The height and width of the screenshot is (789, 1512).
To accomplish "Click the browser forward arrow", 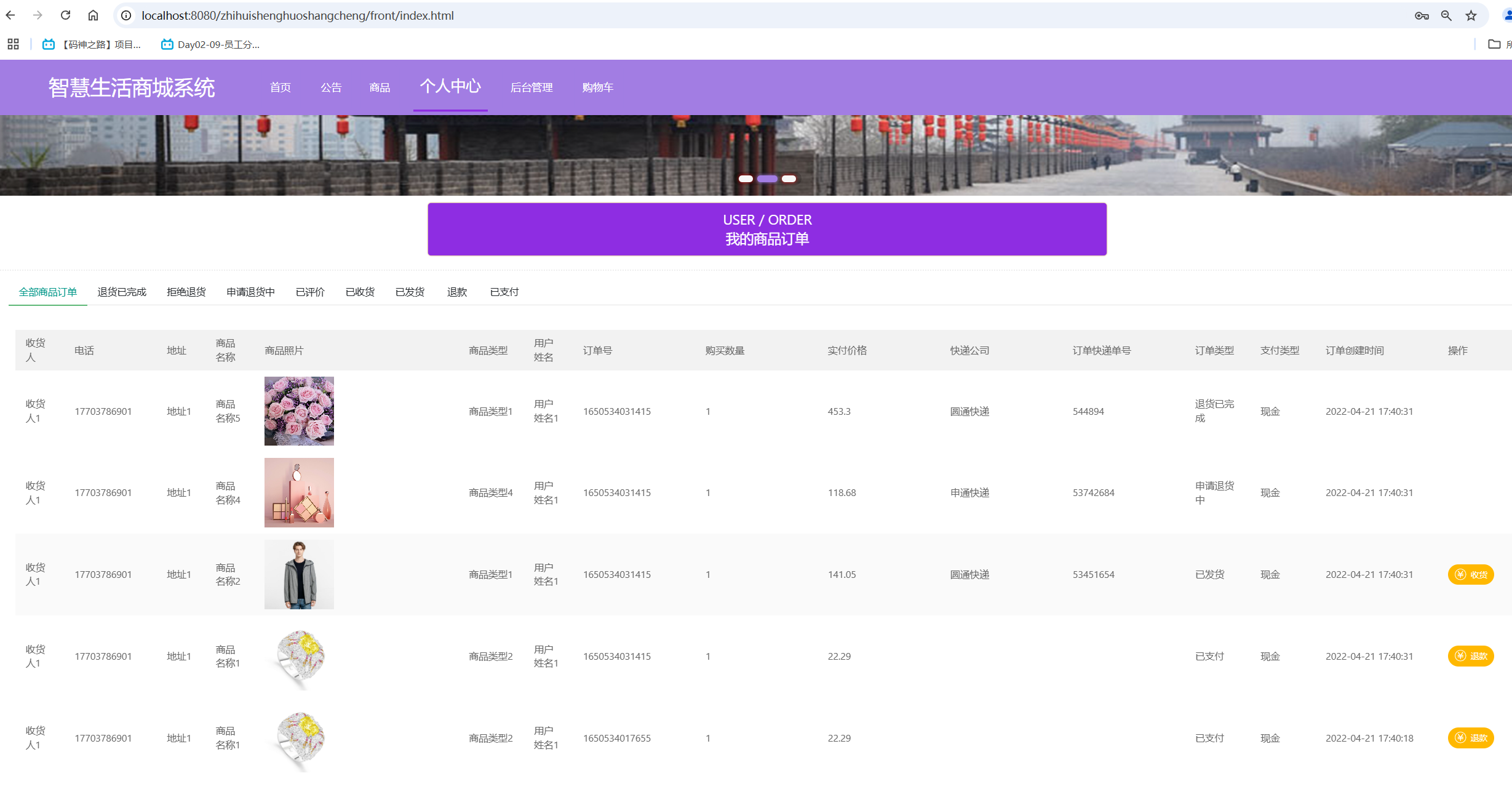I will pos(38,15).
